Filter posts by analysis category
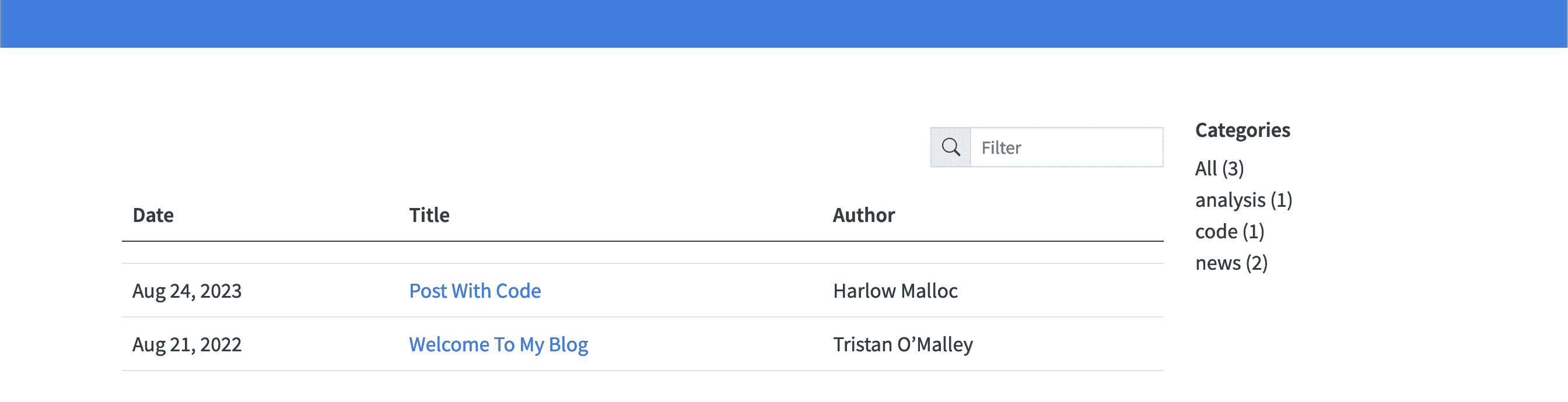1568x402 pixels. click(1243, 200)
